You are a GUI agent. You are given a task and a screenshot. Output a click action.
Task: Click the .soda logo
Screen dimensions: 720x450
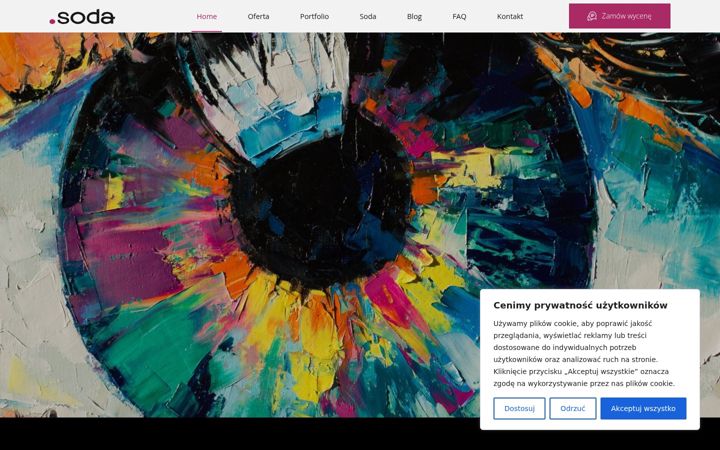[82, 17]
